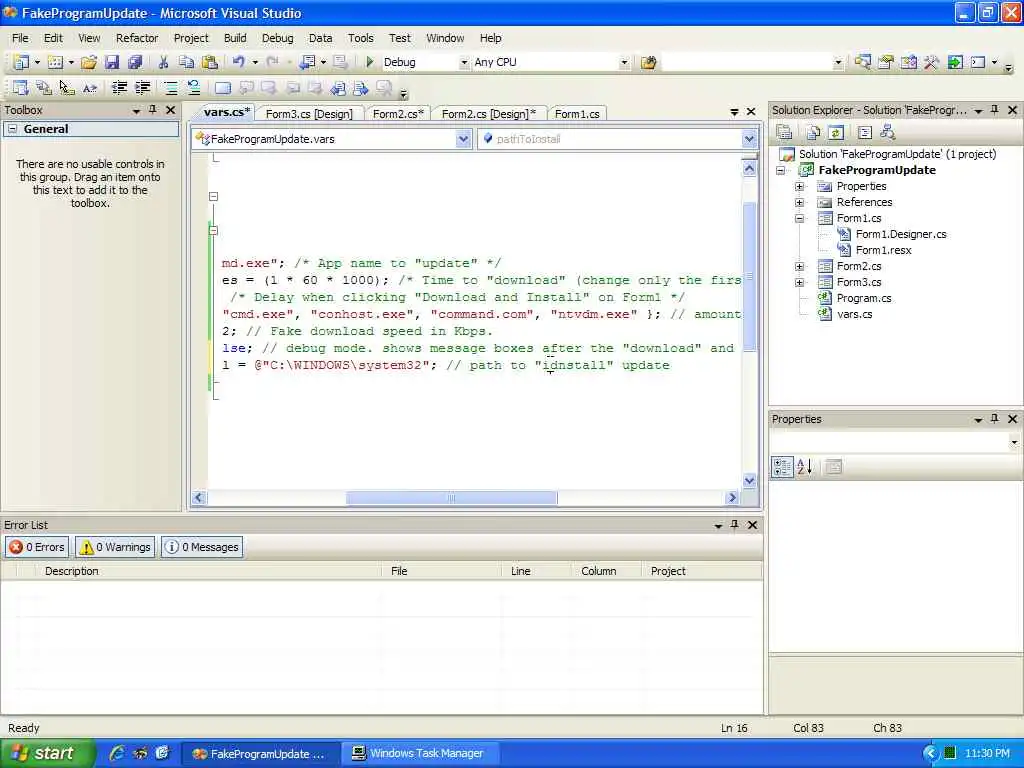
Task: Click the Undo arrow icon
Action: pos(239,62)
